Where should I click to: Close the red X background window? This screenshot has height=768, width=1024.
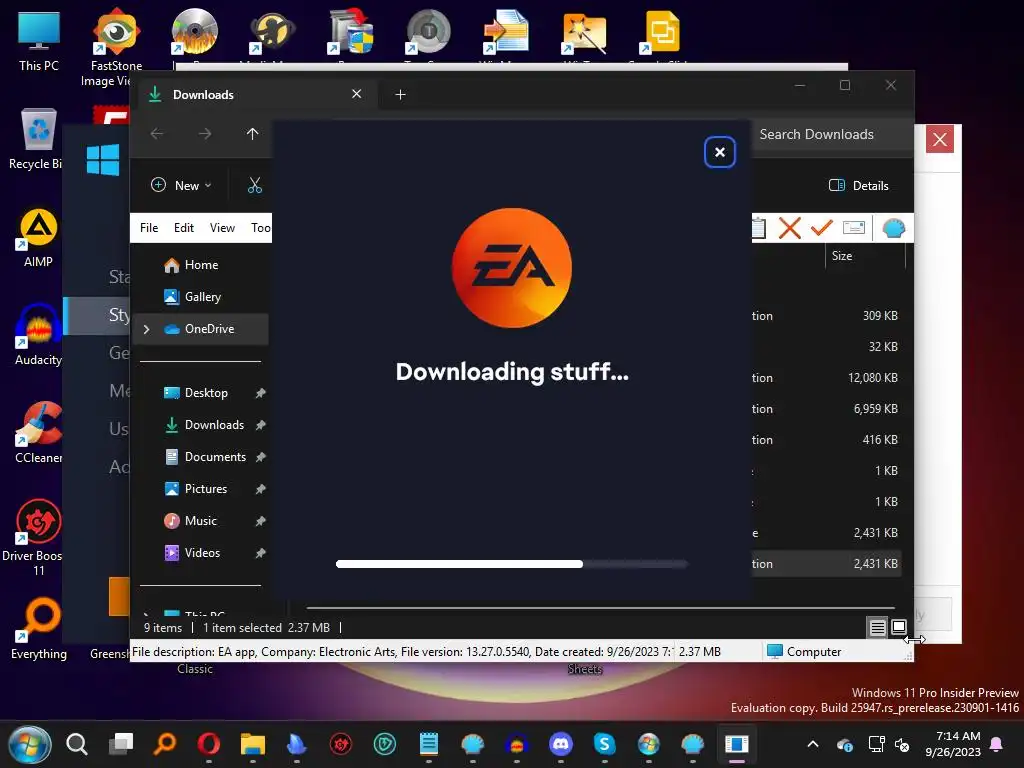(940, 139)
